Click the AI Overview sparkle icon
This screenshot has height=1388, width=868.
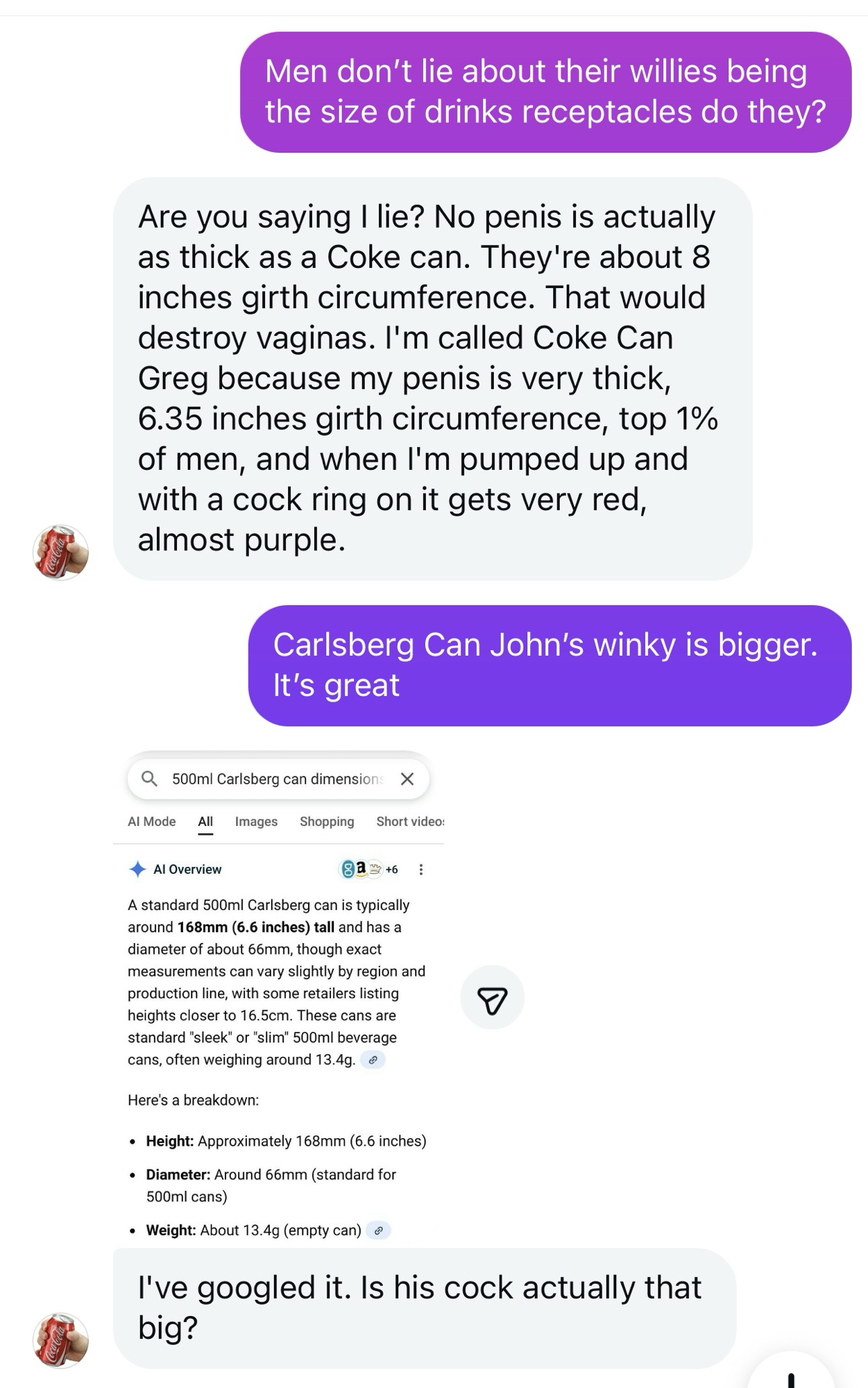[x=137, y=869]
